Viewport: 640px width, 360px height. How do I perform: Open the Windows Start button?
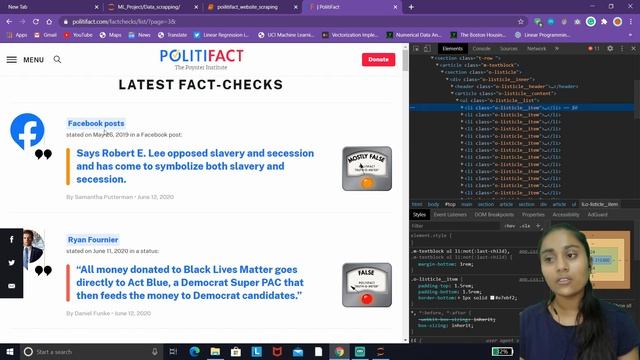click(x=10, y=351)
